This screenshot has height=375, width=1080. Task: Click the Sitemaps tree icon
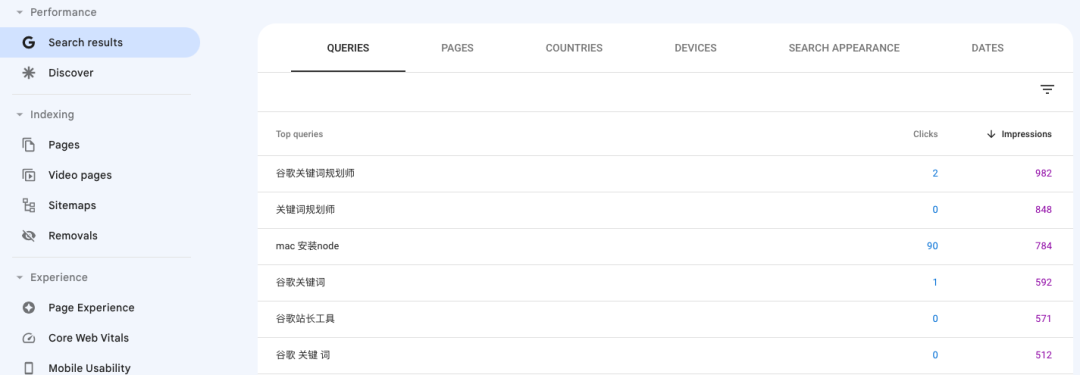[28, 205]
